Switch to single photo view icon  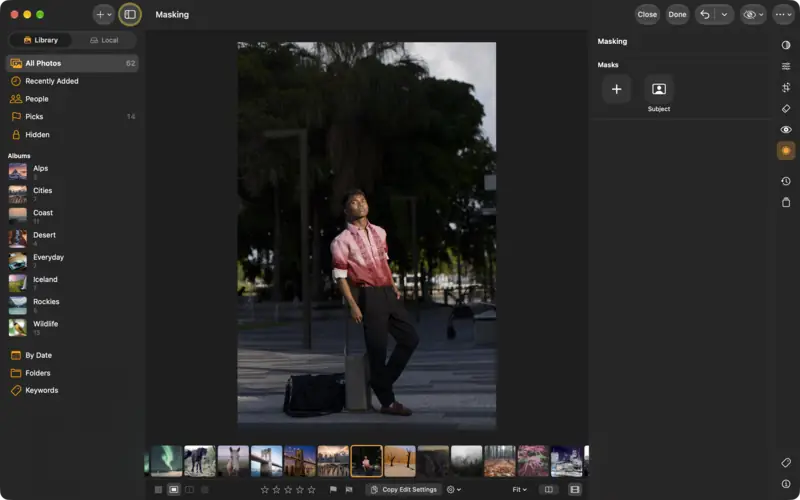click(174, 490)
